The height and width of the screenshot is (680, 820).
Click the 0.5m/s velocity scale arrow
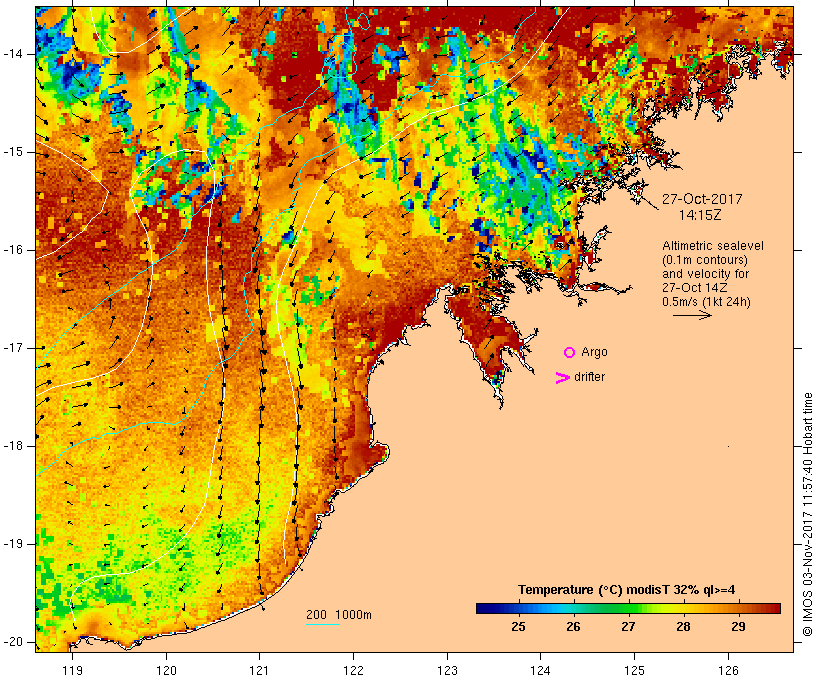click(692, 315)
